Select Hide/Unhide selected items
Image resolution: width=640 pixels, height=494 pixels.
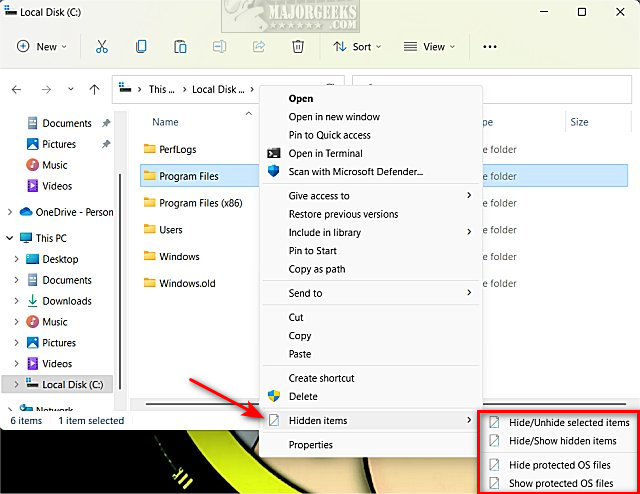coord(568,422)
